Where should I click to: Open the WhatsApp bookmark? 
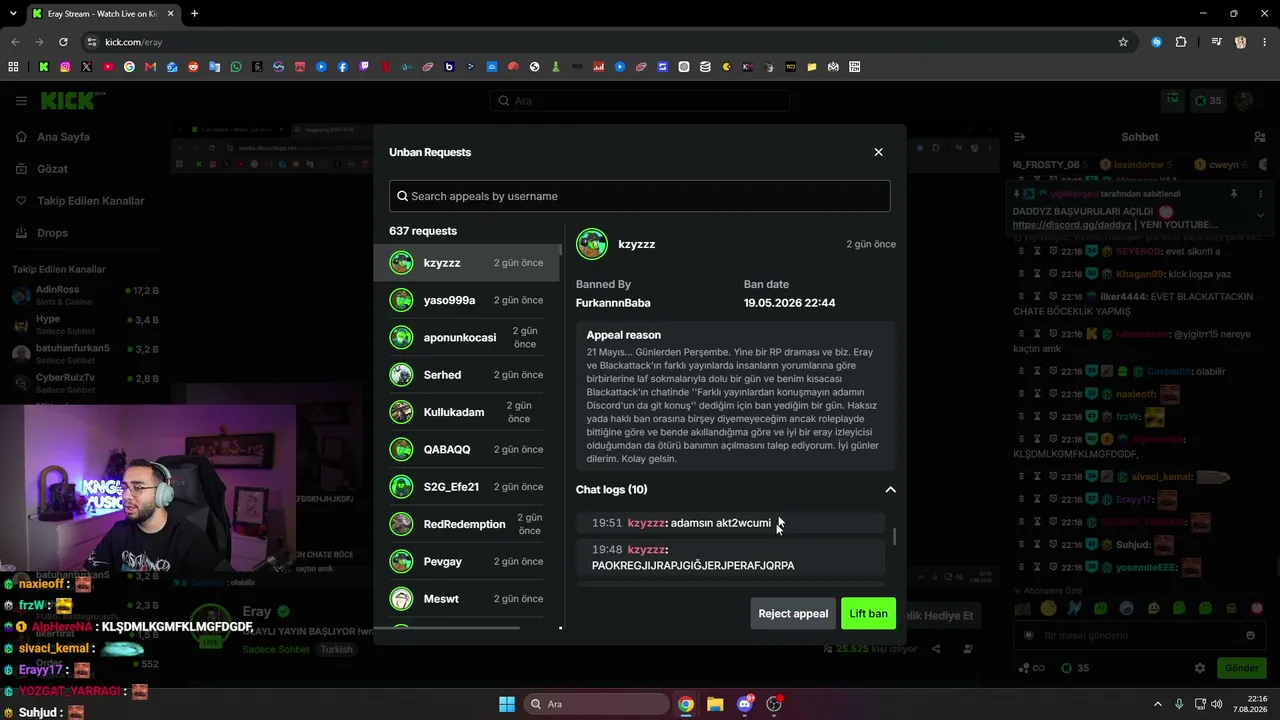click(x=236, y=67)
